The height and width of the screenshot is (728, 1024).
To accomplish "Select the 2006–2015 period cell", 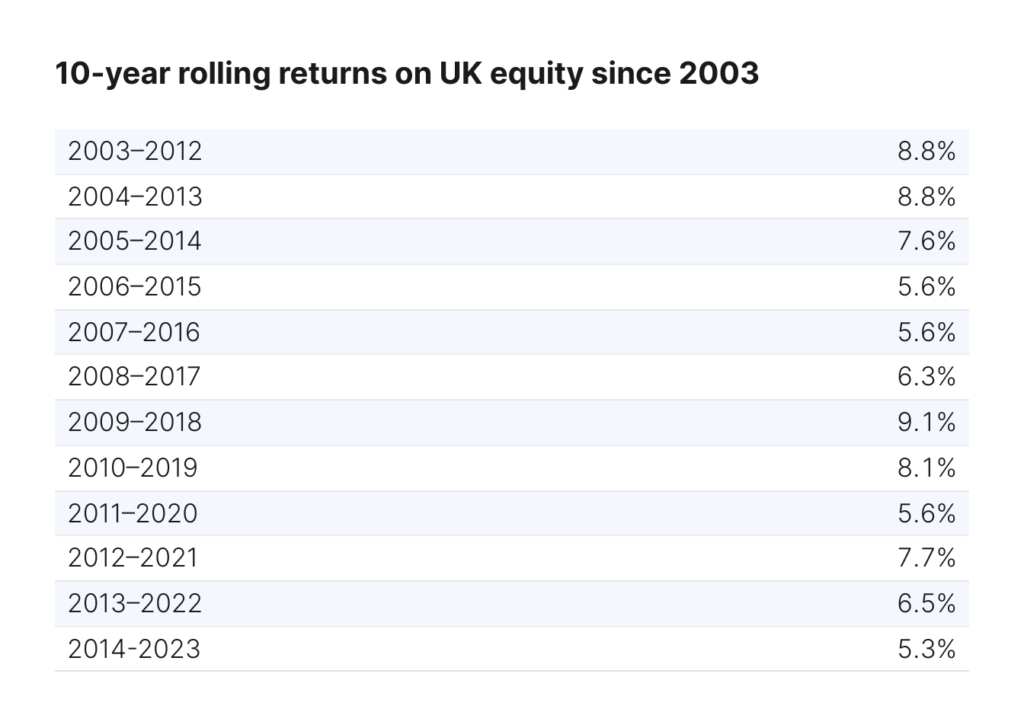I will [135, 287].
